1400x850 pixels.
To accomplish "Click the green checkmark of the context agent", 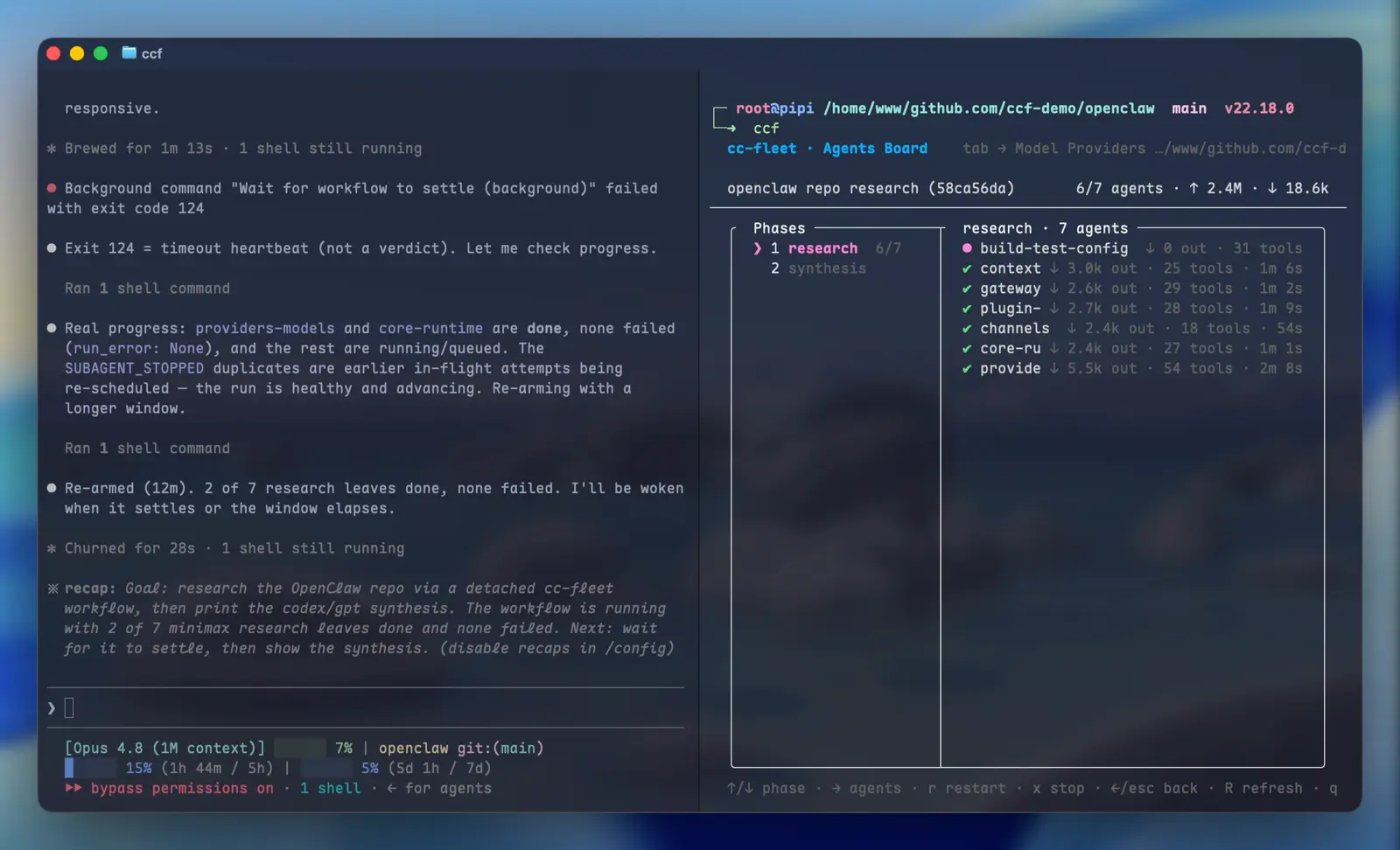I will click(967, 268).
